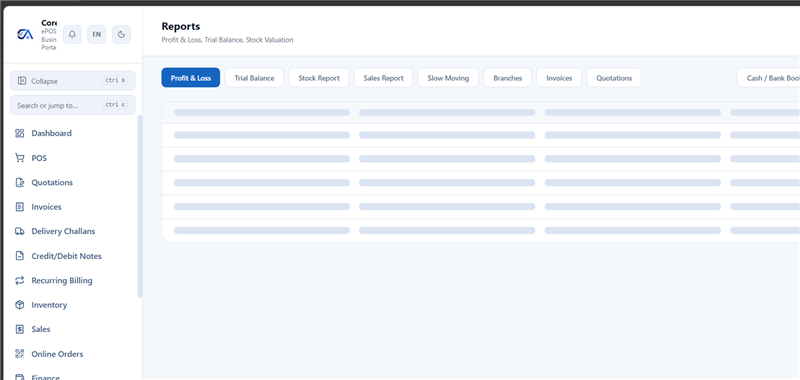Go to Quotations in sidebar

pyautogui.click(x=52, y=183)
